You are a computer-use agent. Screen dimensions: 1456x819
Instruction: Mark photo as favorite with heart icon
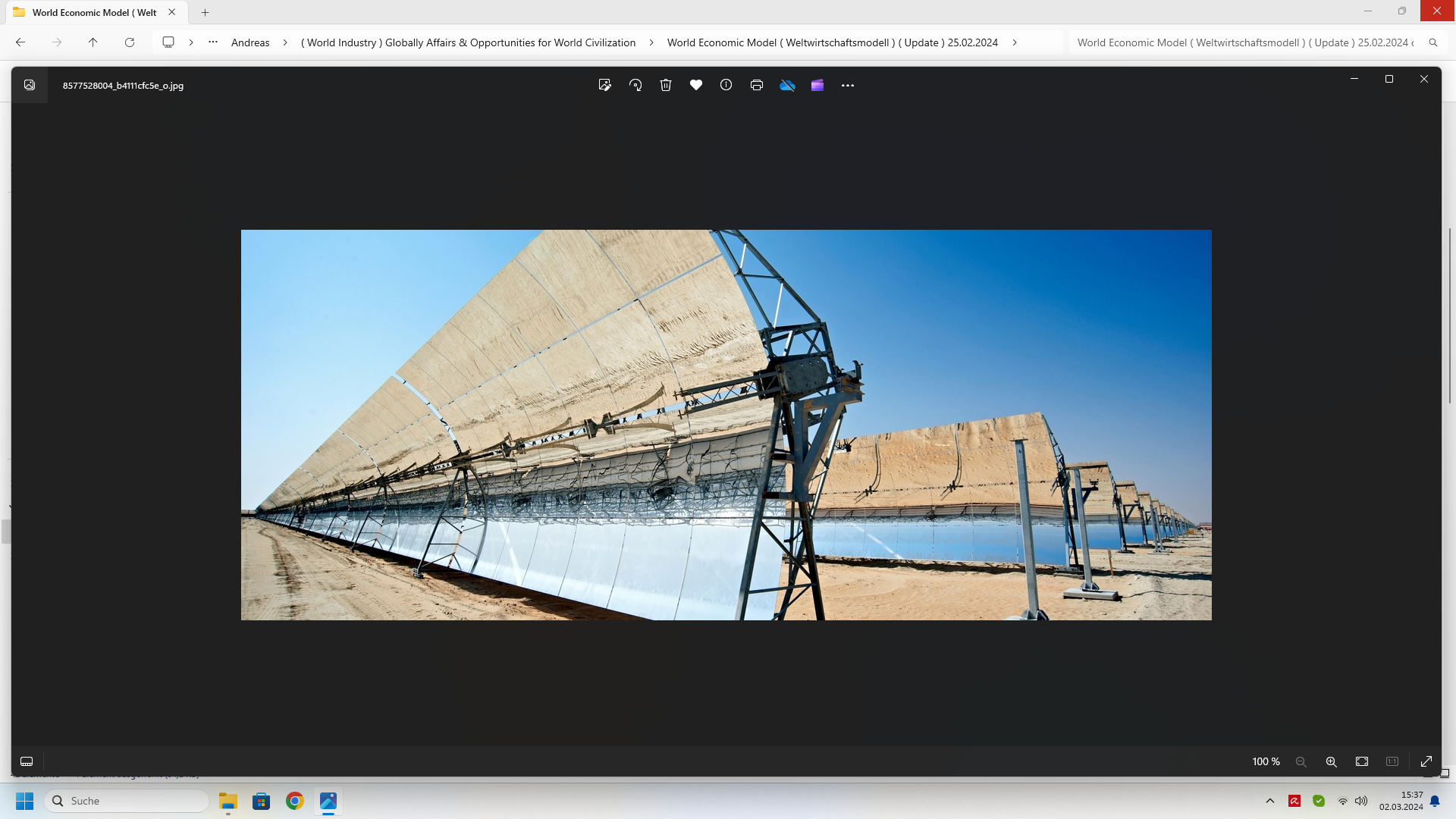click(x=696, y=85)
